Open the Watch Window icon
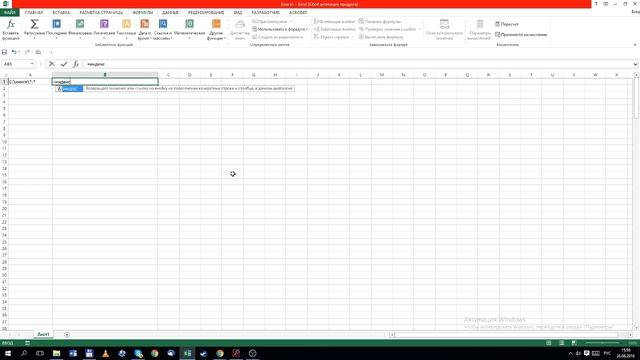The image size is (640, 360). pos(444,24)
